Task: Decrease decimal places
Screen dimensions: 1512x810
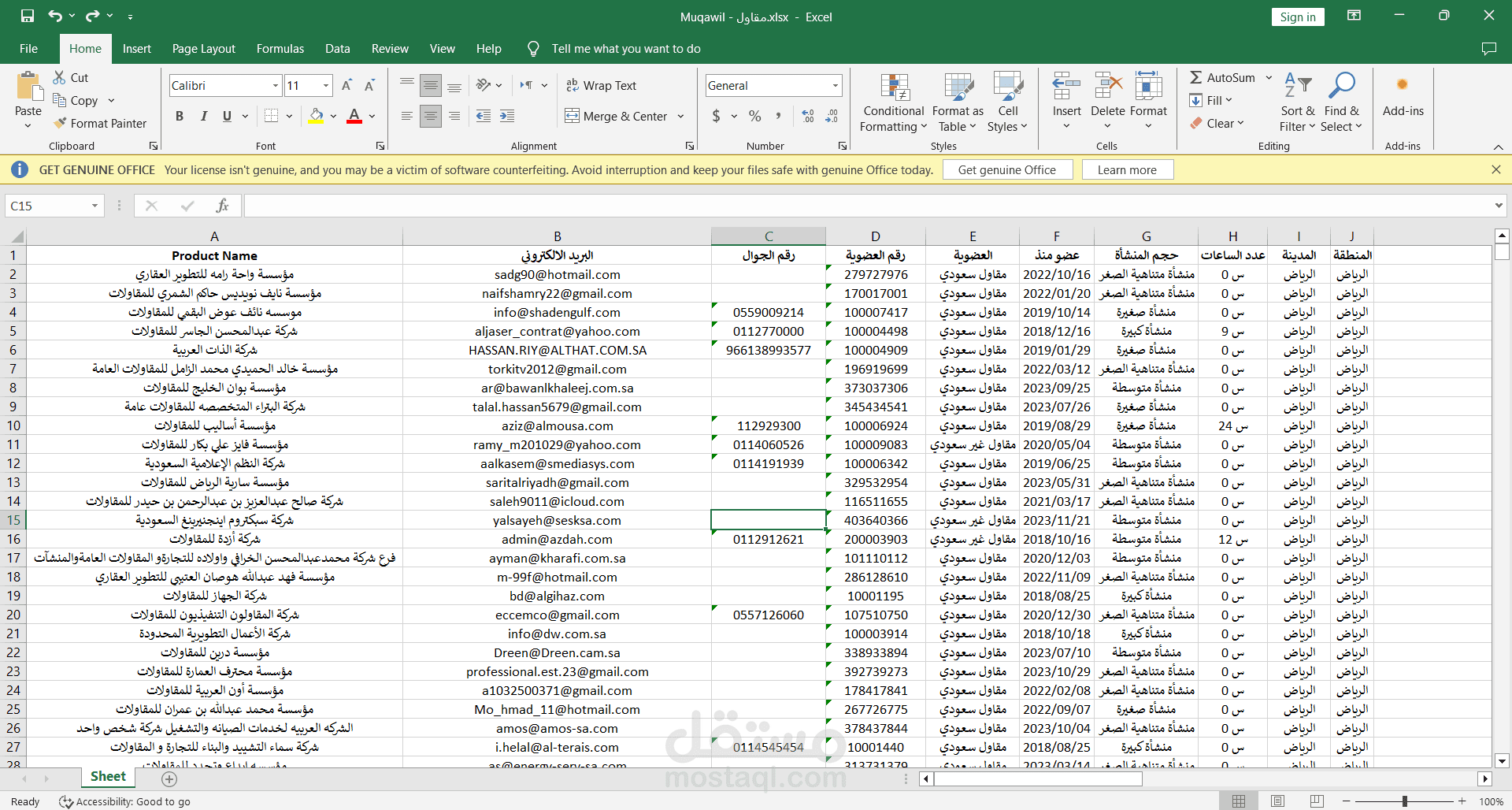Action: click(832, 116)
